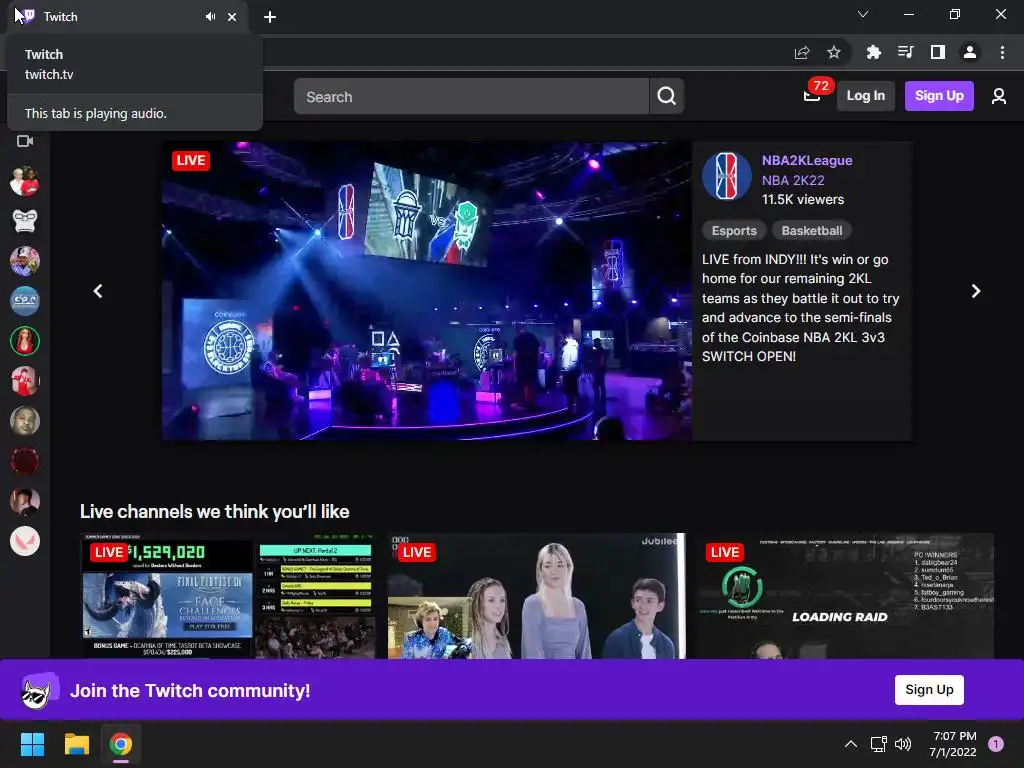Click the Log In button

[865, 96]
